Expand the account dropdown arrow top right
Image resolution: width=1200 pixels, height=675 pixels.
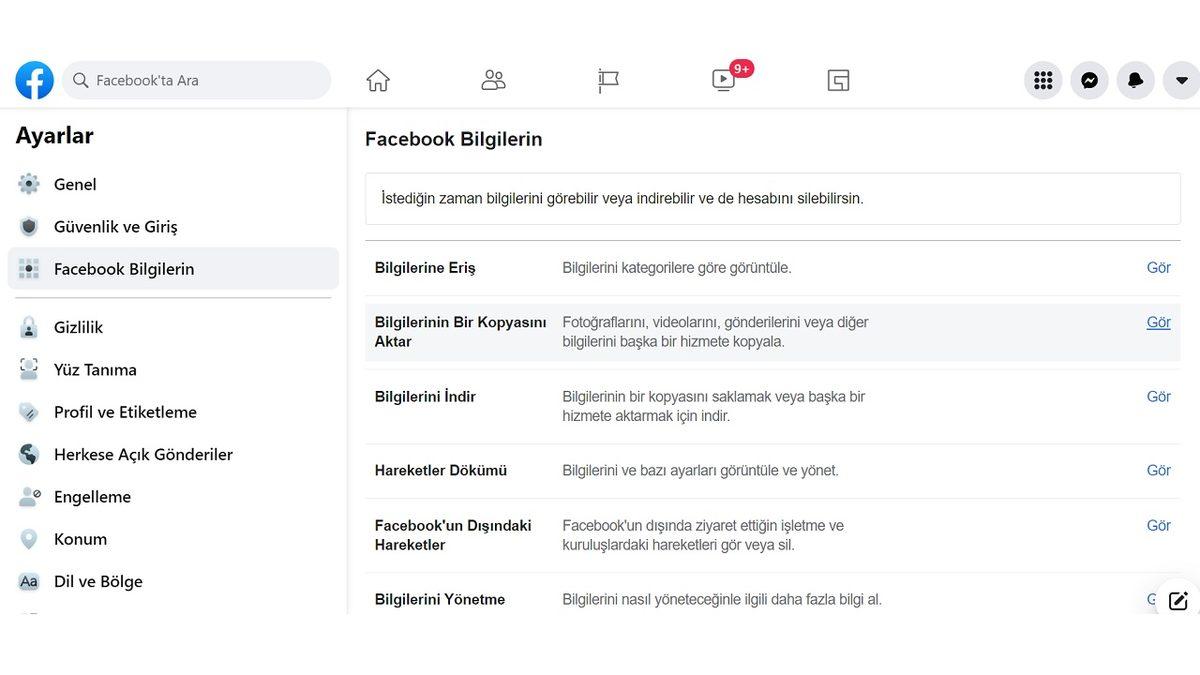pyautogui.click(x=1181, y=80)
